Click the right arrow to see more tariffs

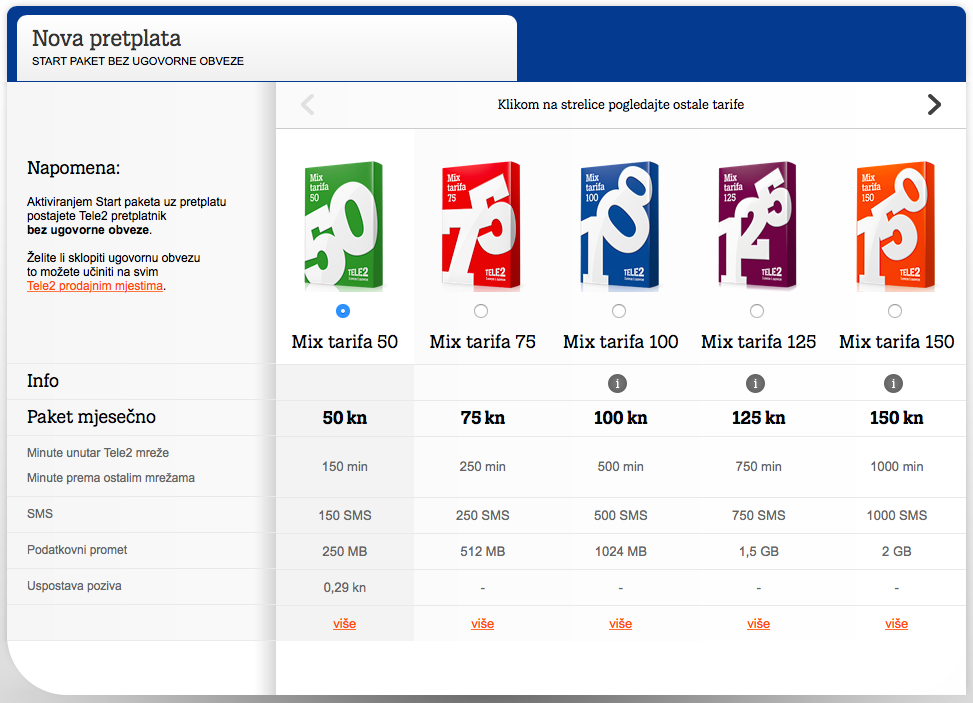(934, 104)
